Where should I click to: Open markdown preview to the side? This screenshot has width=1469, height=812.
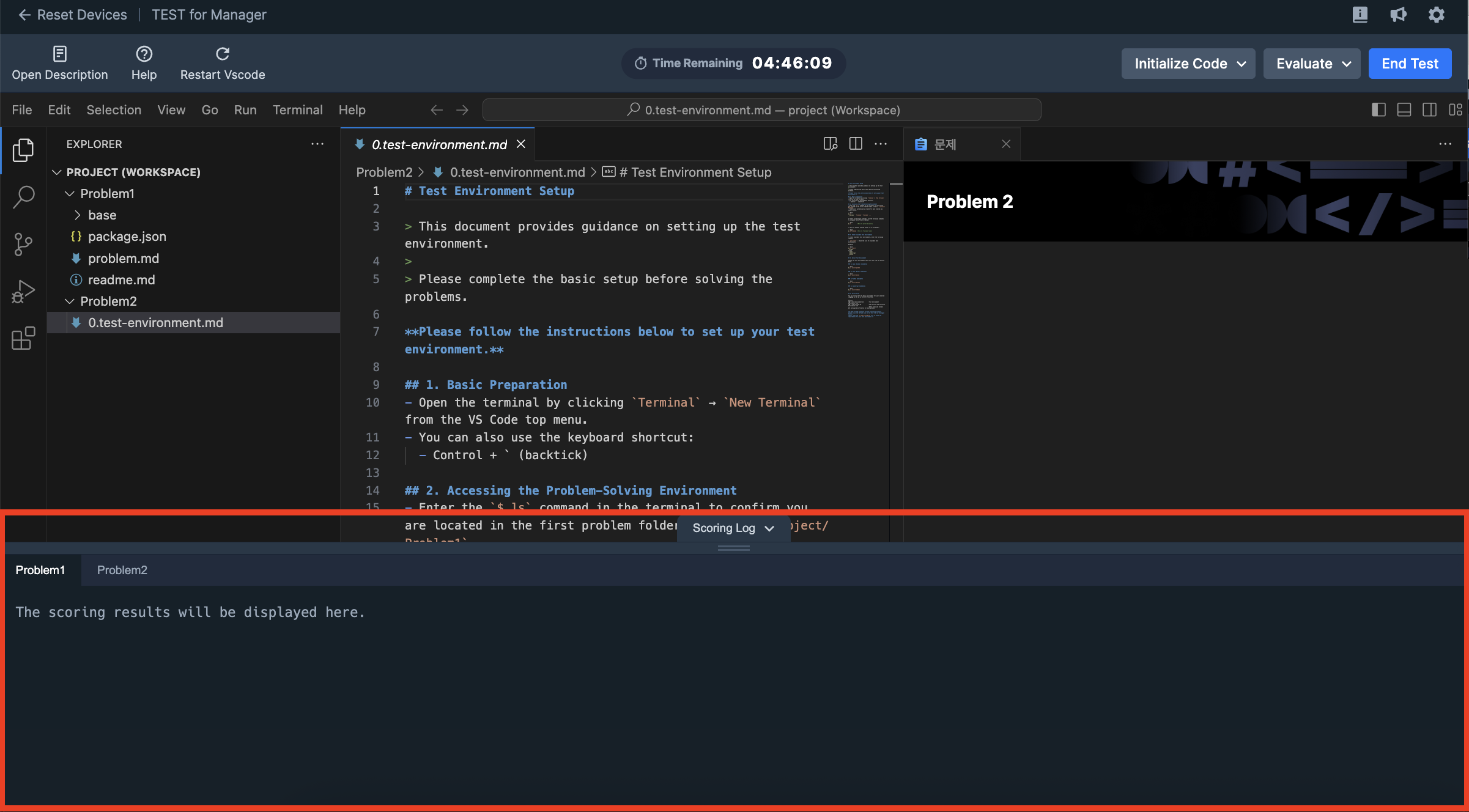pos(830,144)
